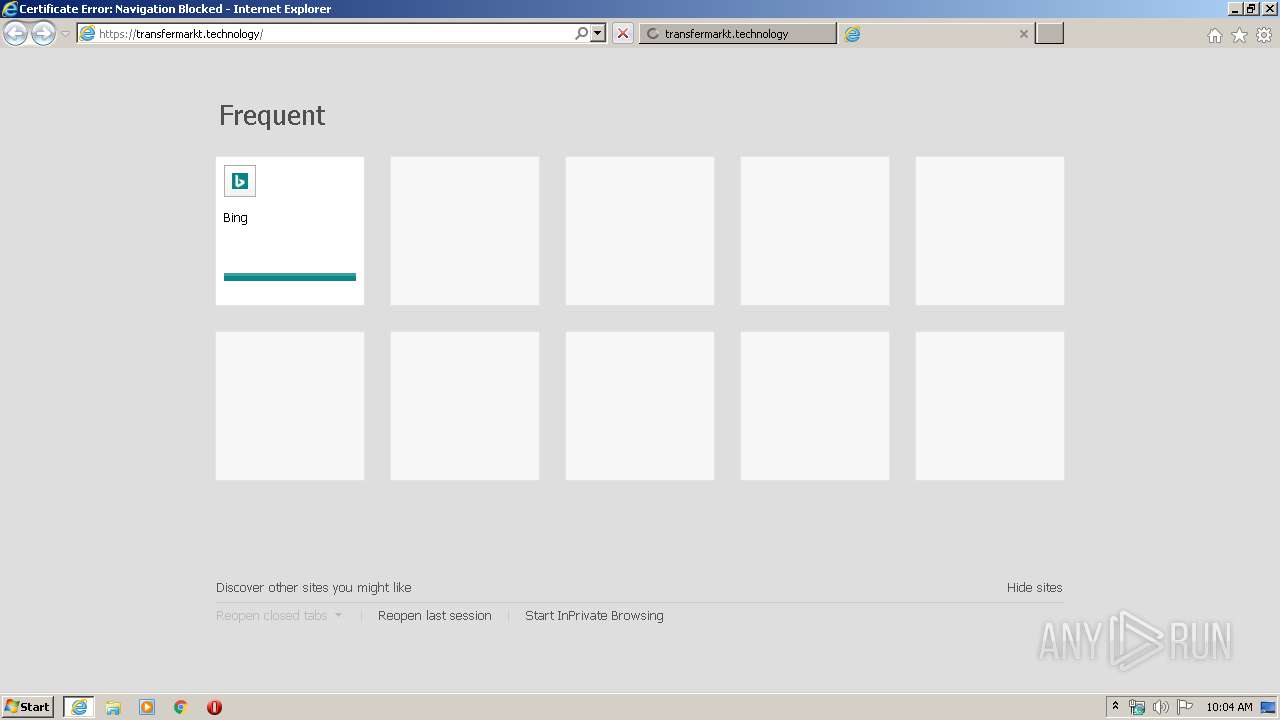Open the recent pages dropdown arrow
Screen dimensions: 1280x720
(65, 34)
